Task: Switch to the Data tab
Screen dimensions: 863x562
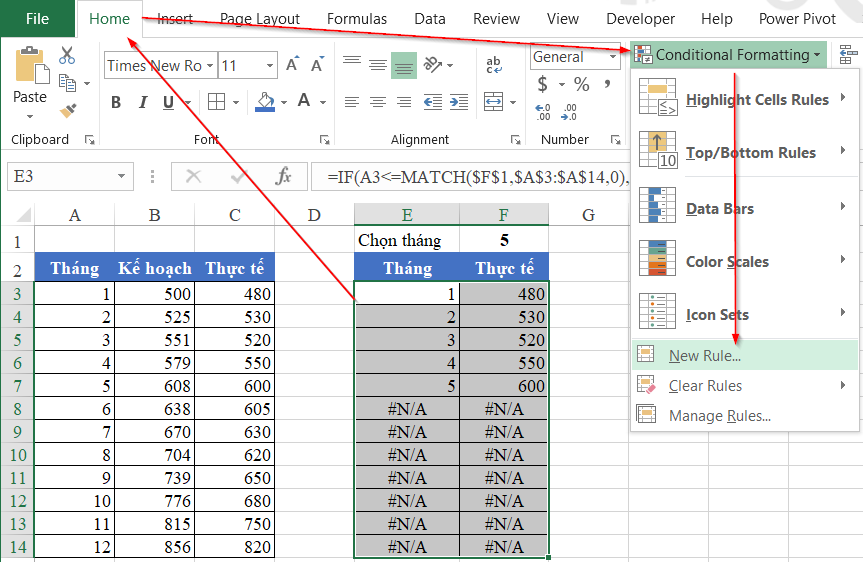Action: 430,19
